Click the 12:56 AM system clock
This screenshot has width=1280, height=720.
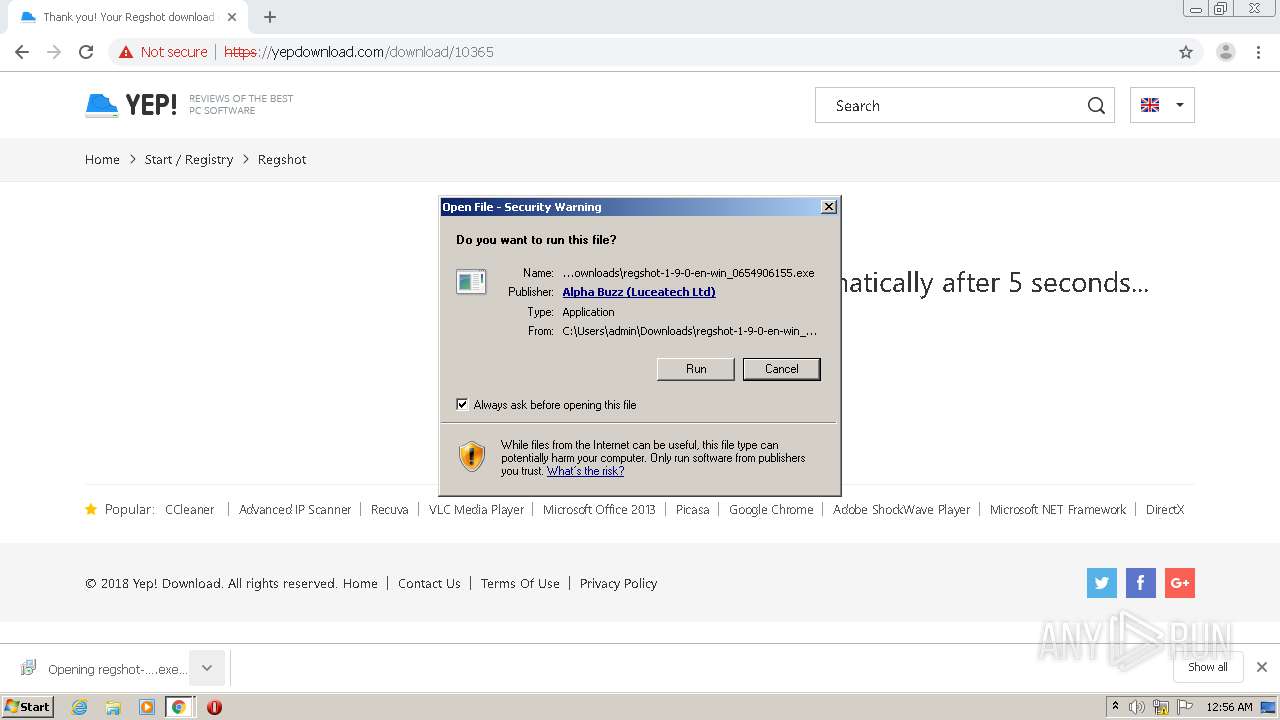[x=1229, y=707]
